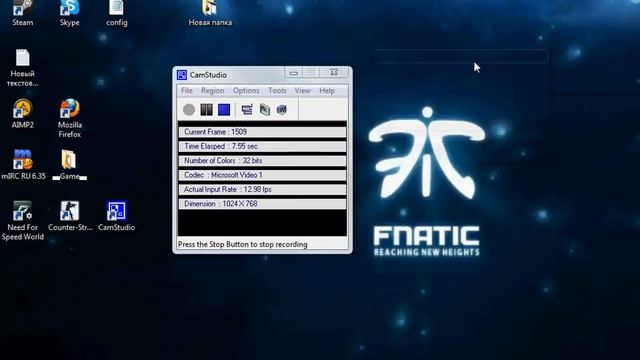The width and height of the screenshot is (640, 360).
Task: Minimize the CamStudio window
Action: point(293,73)
